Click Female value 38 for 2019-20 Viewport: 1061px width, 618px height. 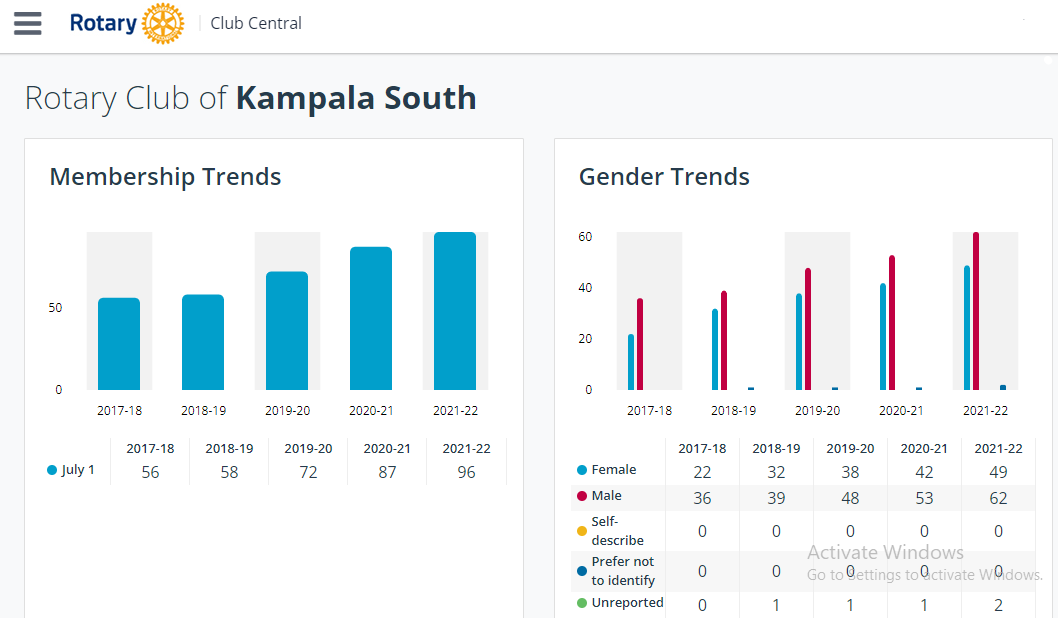click(x=851, y=472)
